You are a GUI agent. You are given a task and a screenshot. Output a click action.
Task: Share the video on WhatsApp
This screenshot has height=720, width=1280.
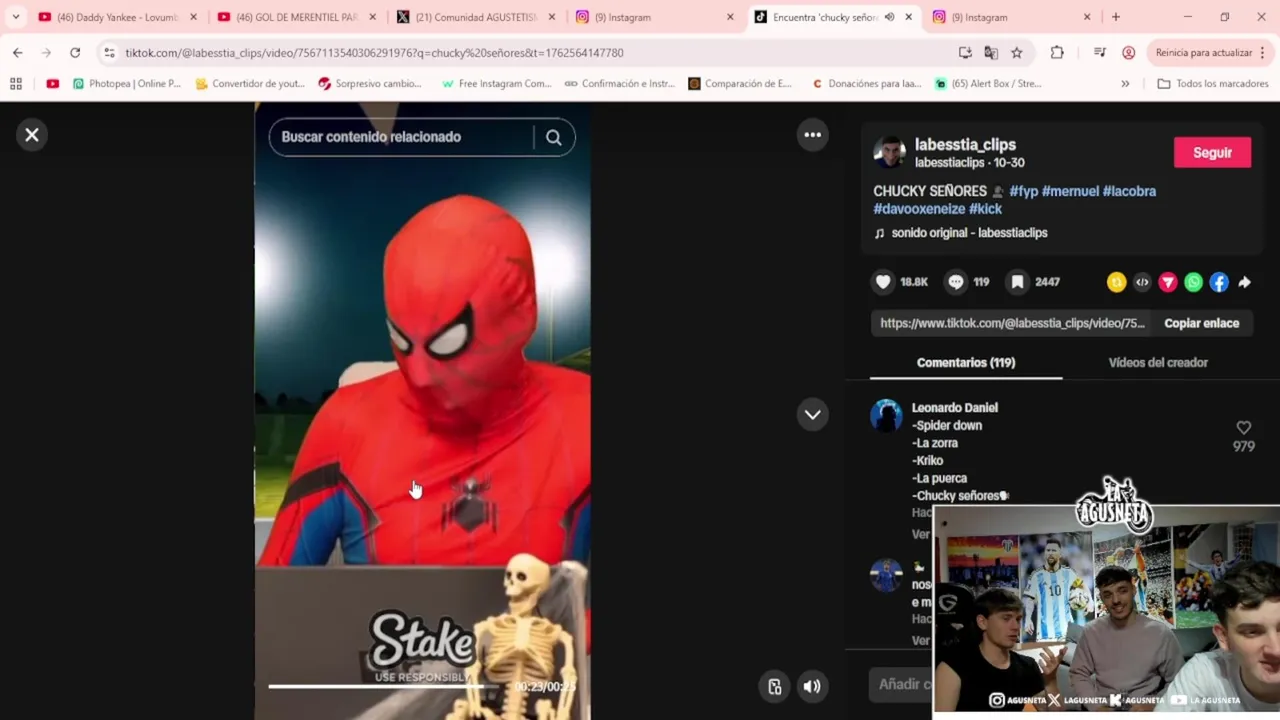(1193, 283)
